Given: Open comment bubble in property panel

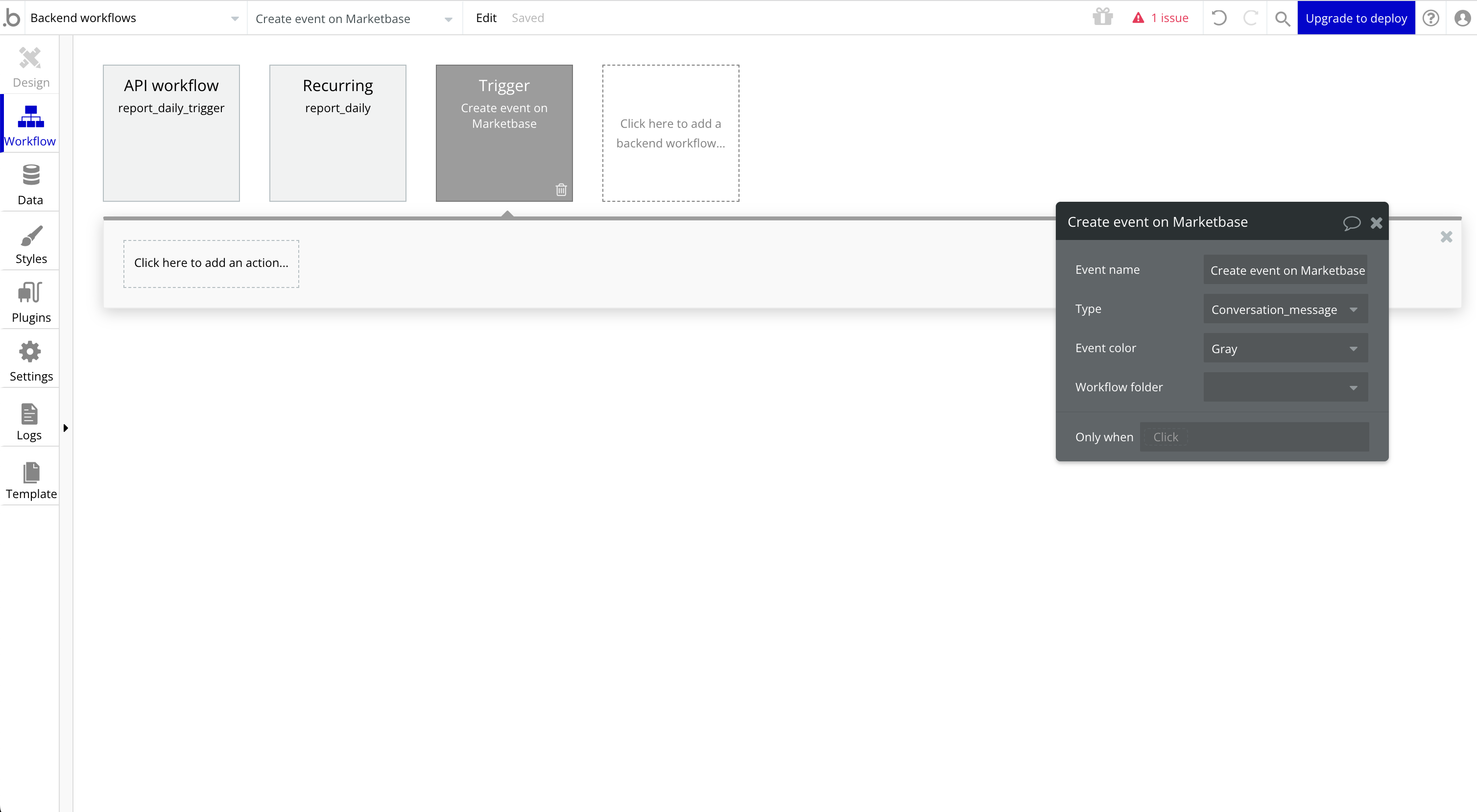Looking at the screenshot, I should [x=1351, y=223].
